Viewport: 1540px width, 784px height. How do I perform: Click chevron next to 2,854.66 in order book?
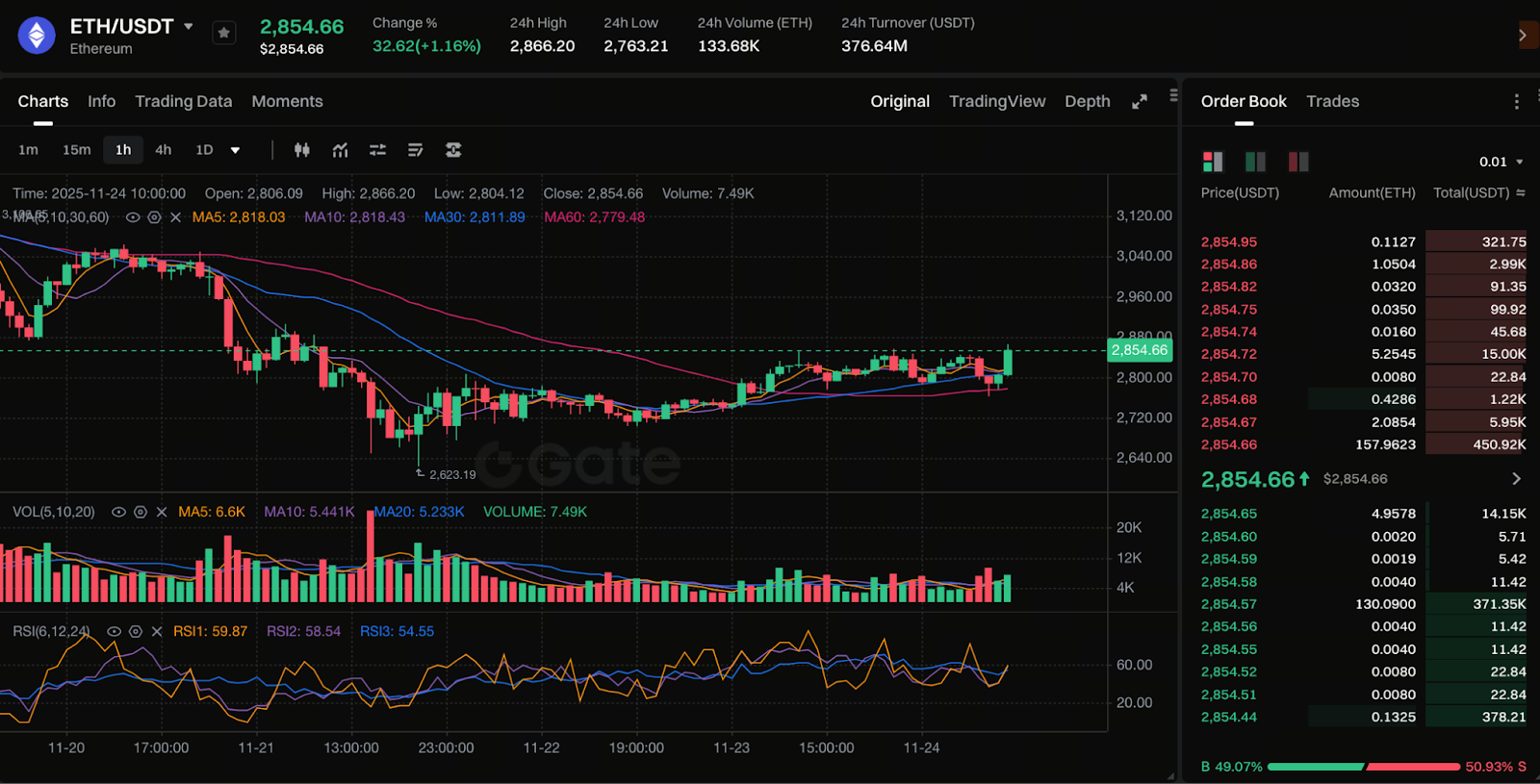coord(1517,479)
